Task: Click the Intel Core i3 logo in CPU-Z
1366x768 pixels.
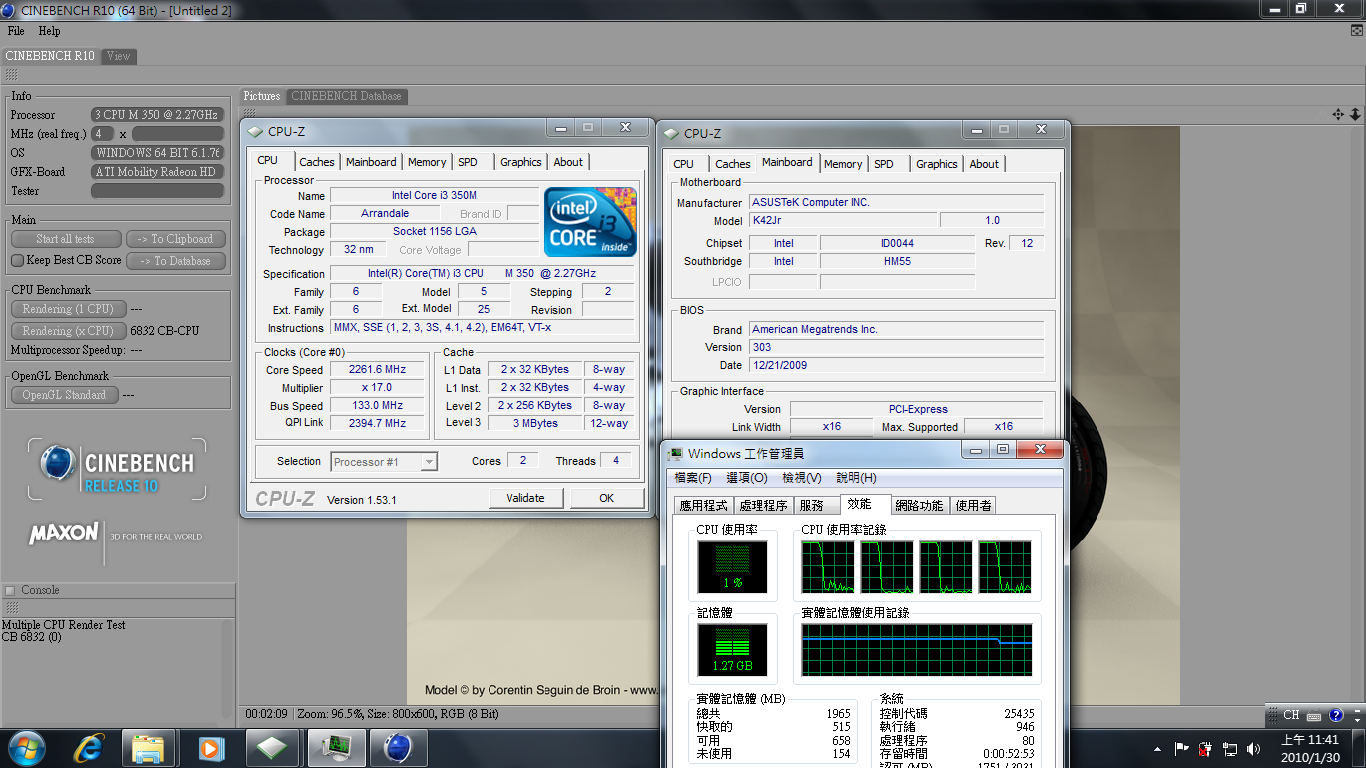Action: coord(590,222)
